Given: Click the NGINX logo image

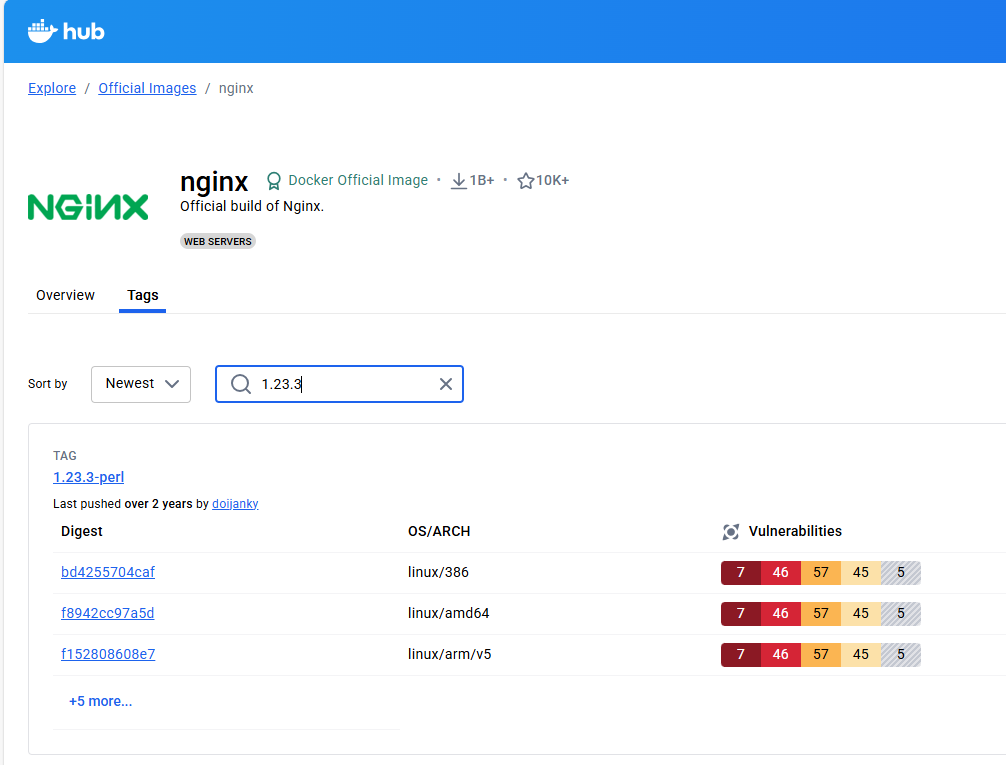Looking at the screenshot, I should [88, 207].
